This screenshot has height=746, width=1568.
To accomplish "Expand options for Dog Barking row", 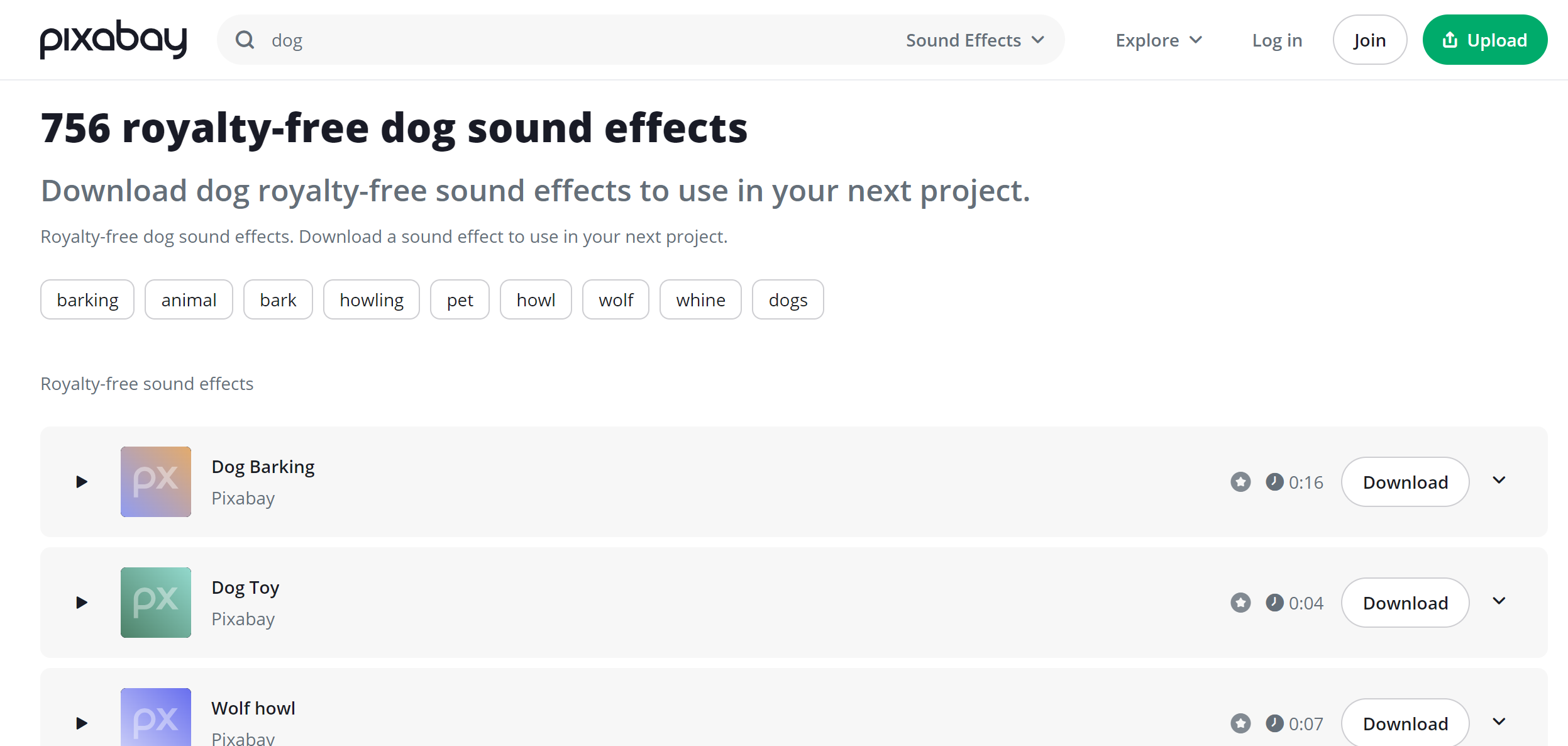I will click(x=1499, y=481).
